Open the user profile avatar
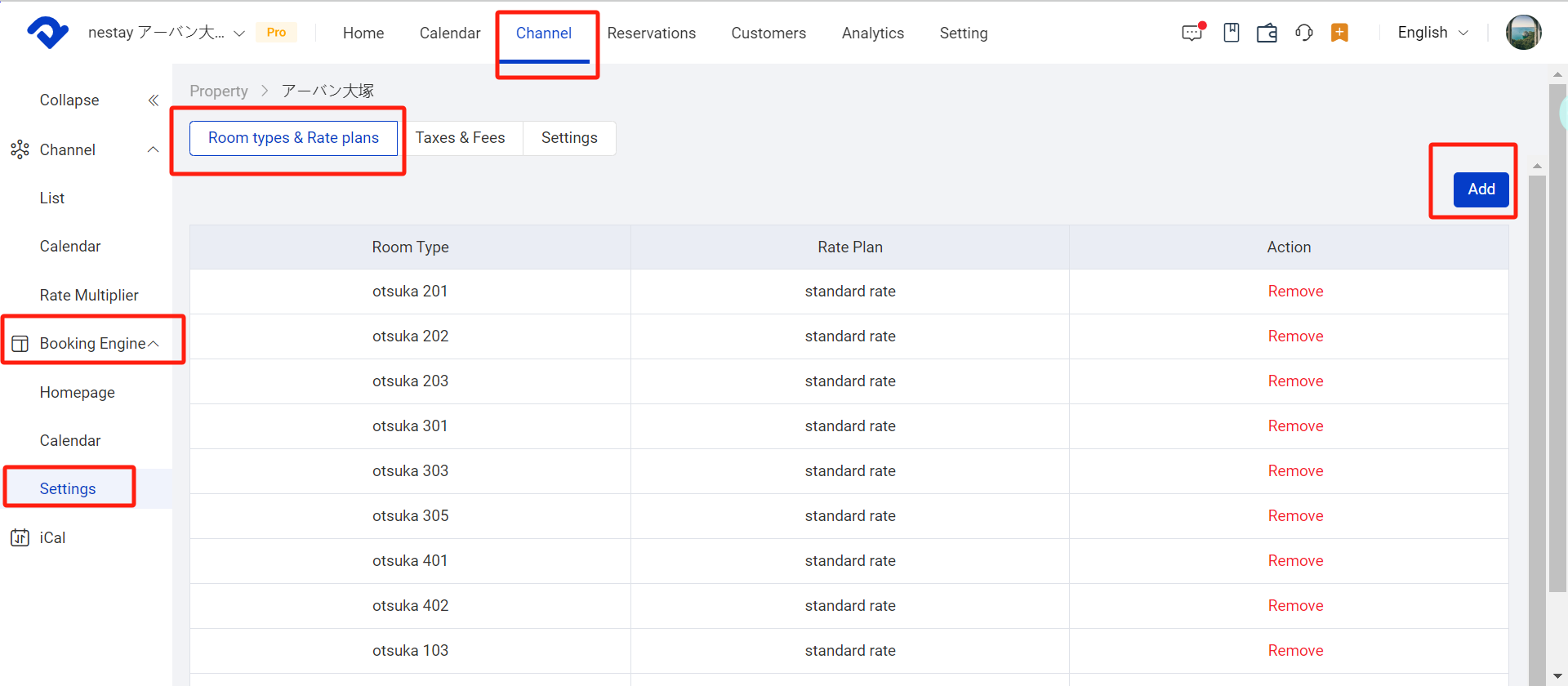 coord(1523,33)
